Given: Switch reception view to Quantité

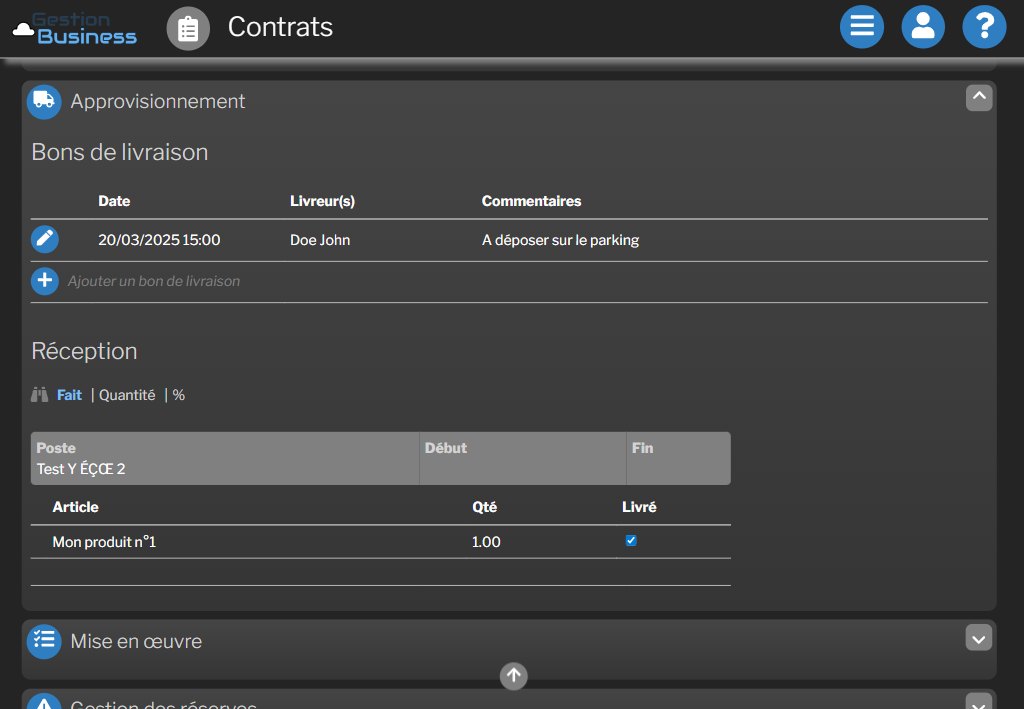Looking at the screenshot, I should tap(127, 395).
